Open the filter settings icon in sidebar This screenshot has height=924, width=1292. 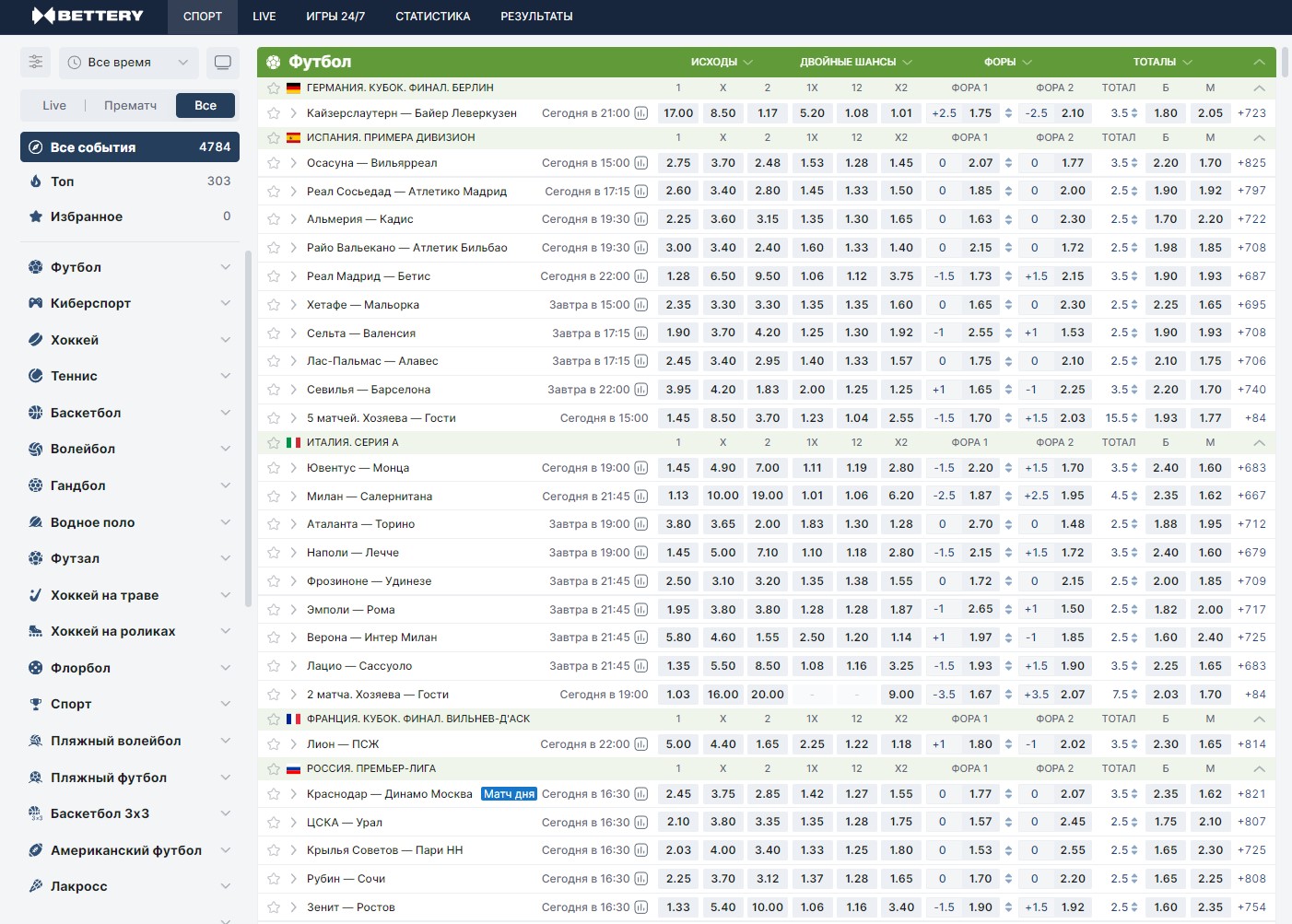coord(36,62)
